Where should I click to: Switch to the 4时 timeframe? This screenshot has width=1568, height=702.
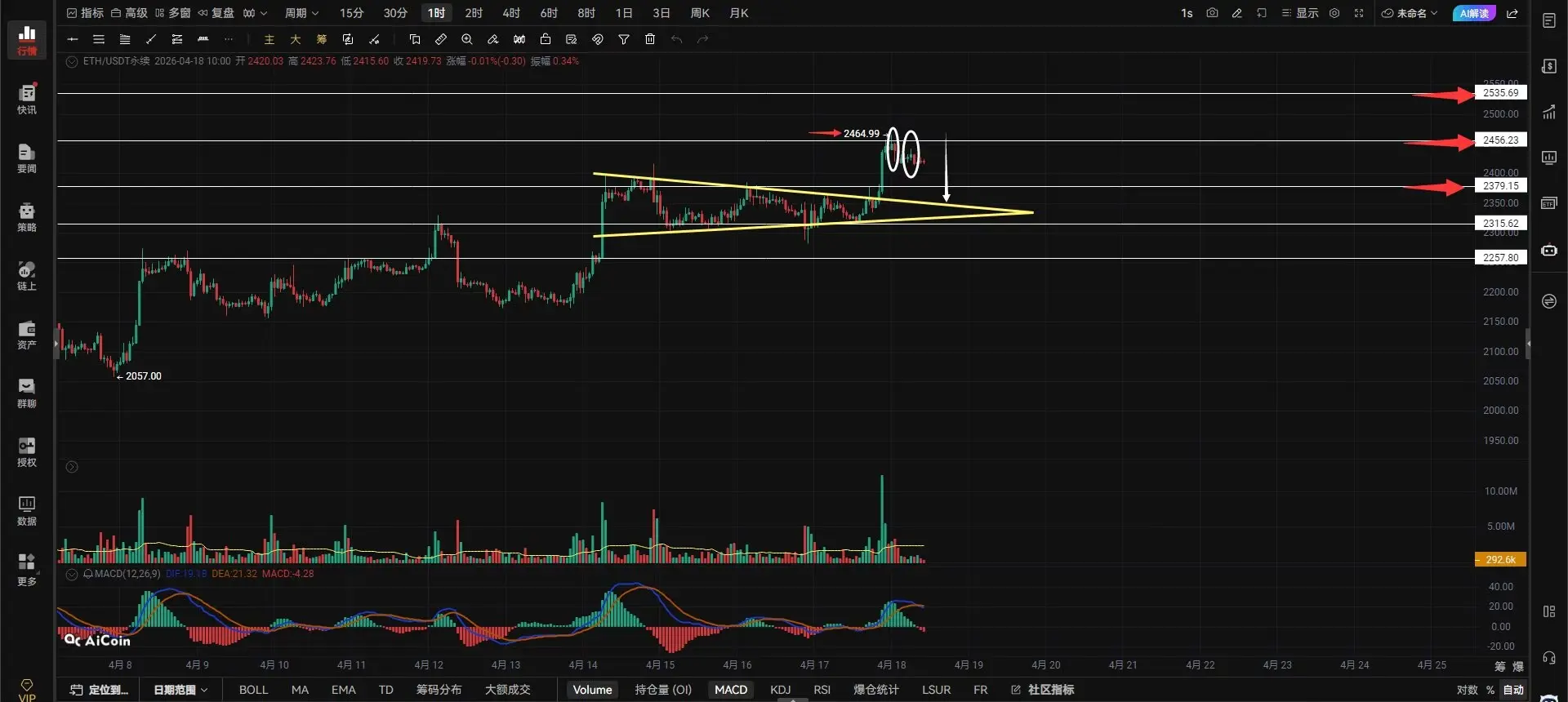(511, 13)
